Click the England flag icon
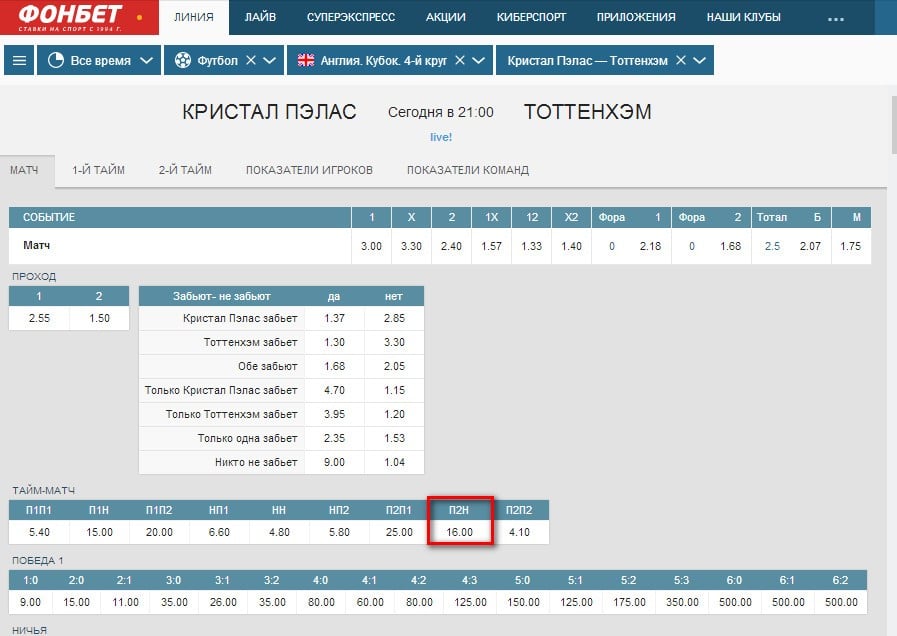Viewport: 897px width, 636px height. [x=306, y=60]
